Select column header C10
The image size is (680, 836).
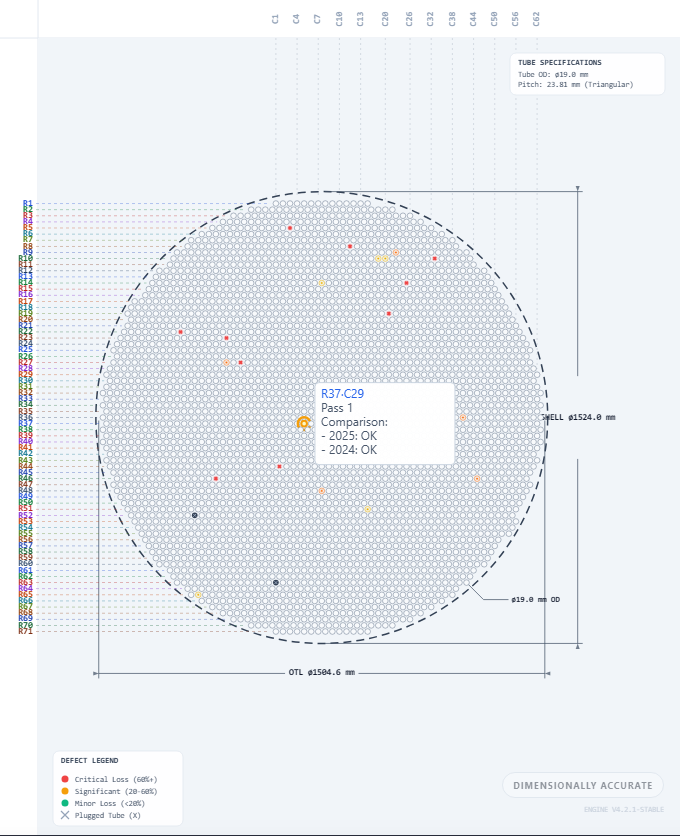click(x=339, y=19)
